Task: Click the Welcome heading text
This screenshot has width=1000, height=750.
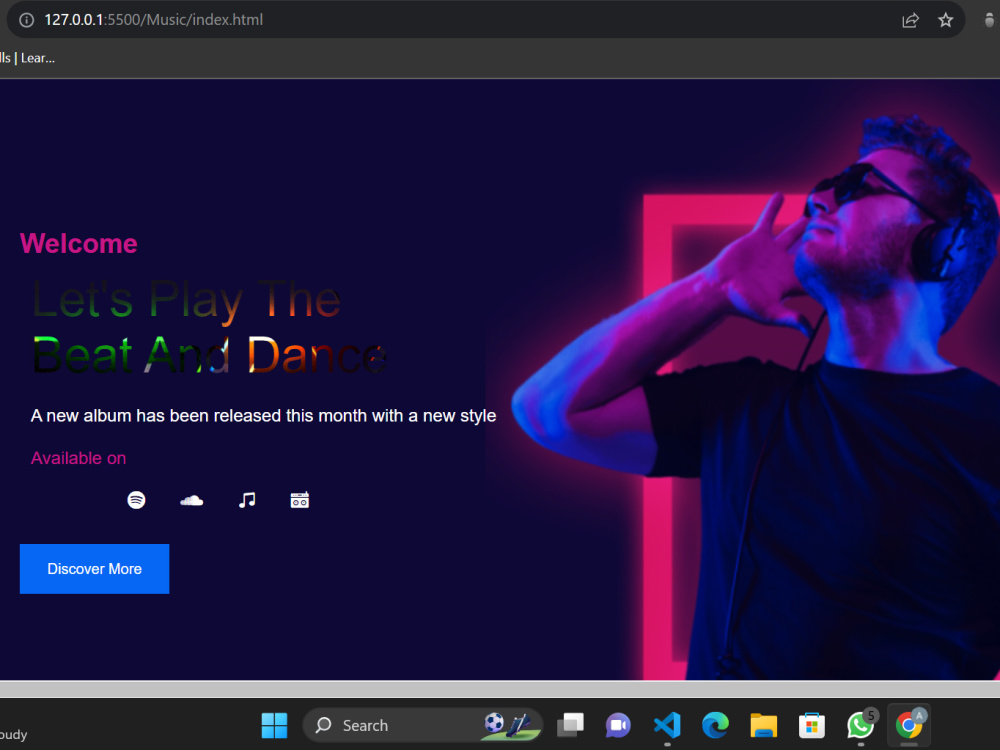Action: point(78,244)
